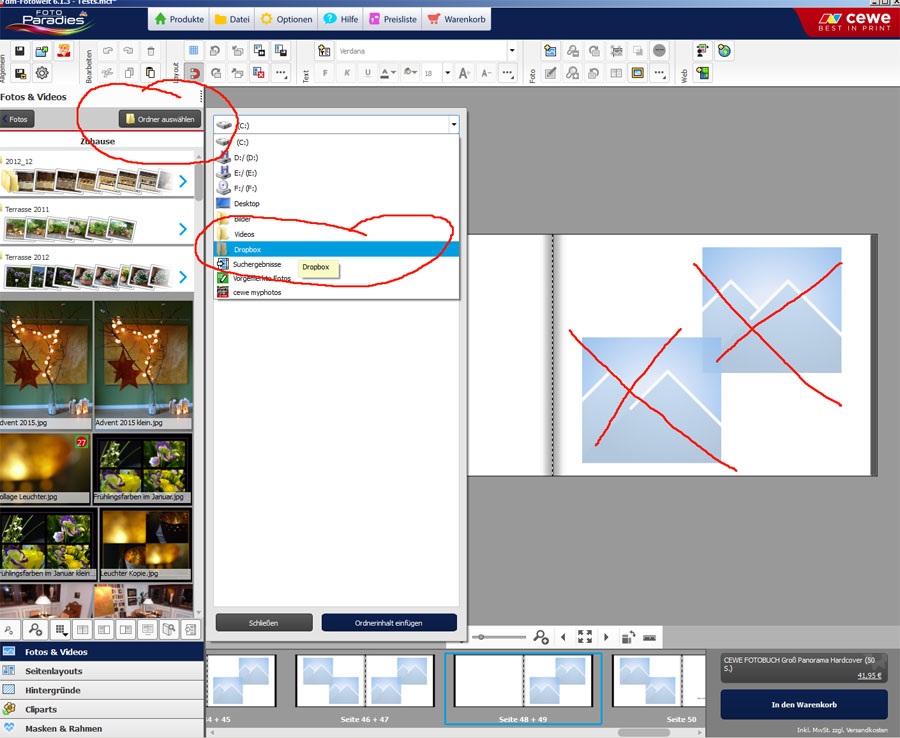This screenshot has width=900, height=738.
Task: Click the add photo icon in Foto group
Action: pyautogui.click(x=550, y=51)
